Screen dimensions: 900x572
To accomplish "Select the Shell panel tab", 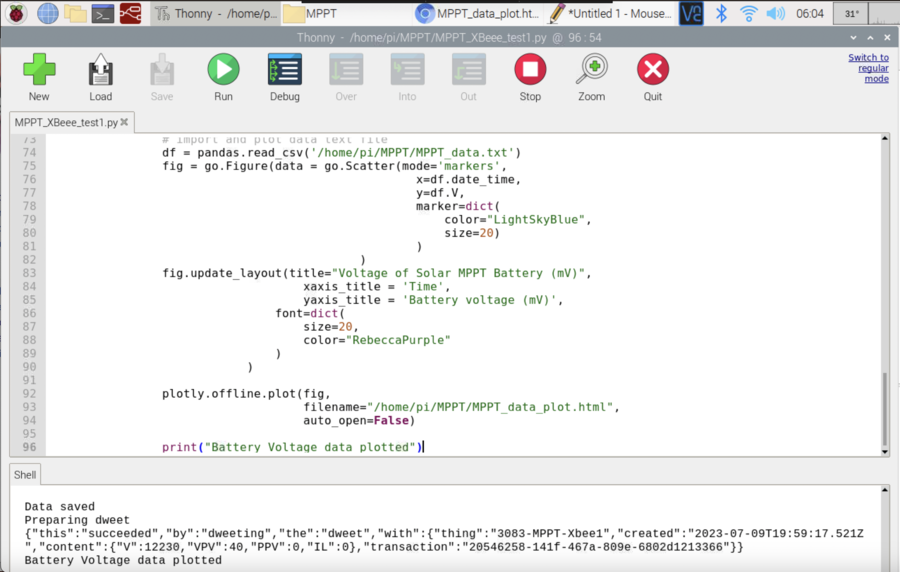I will [x=25, y=475].
